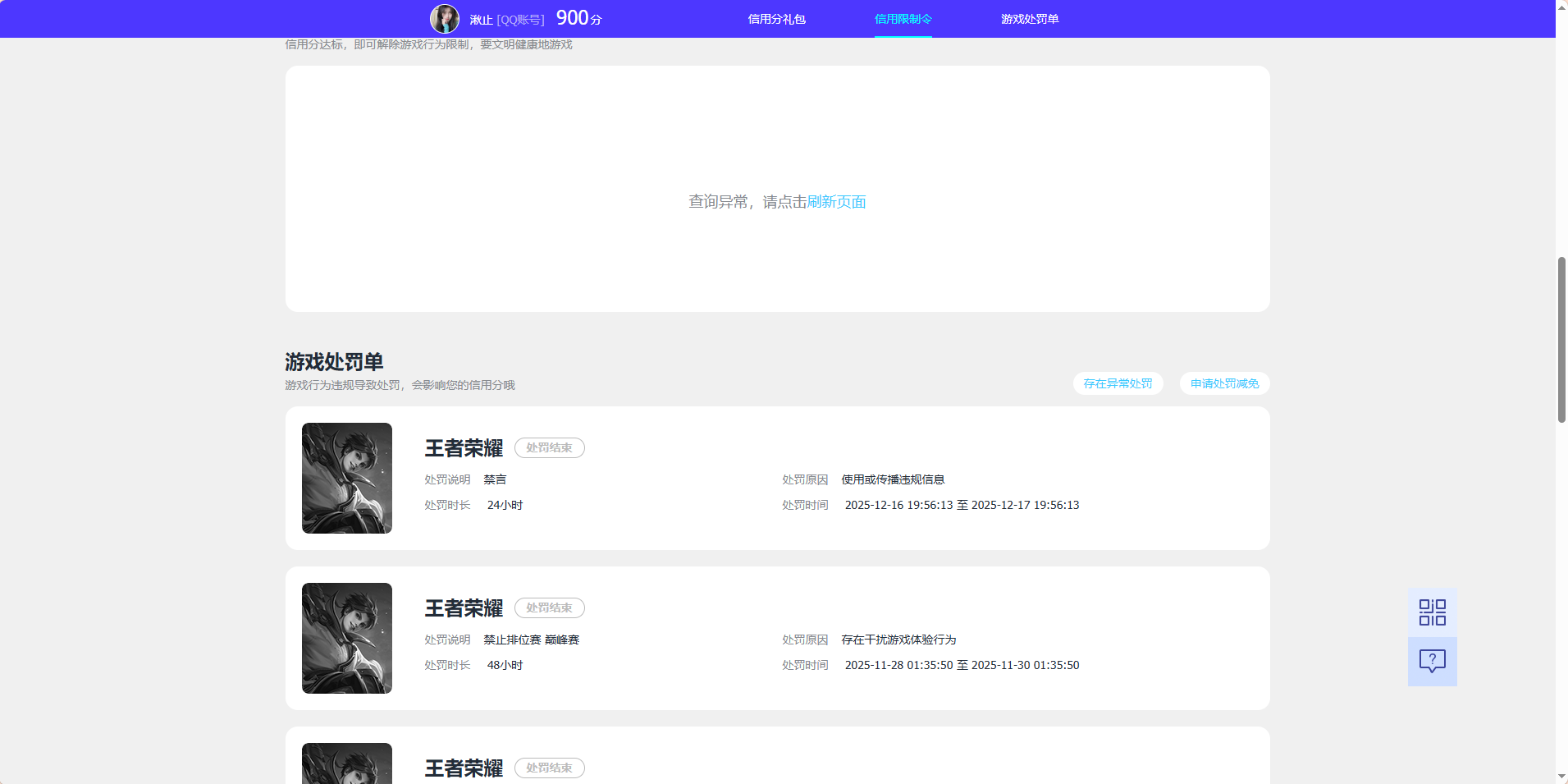The width and height of the screenshot is (1568, 784).
Task: Click the user avatar in the header
Action: (x=445, y=19)
